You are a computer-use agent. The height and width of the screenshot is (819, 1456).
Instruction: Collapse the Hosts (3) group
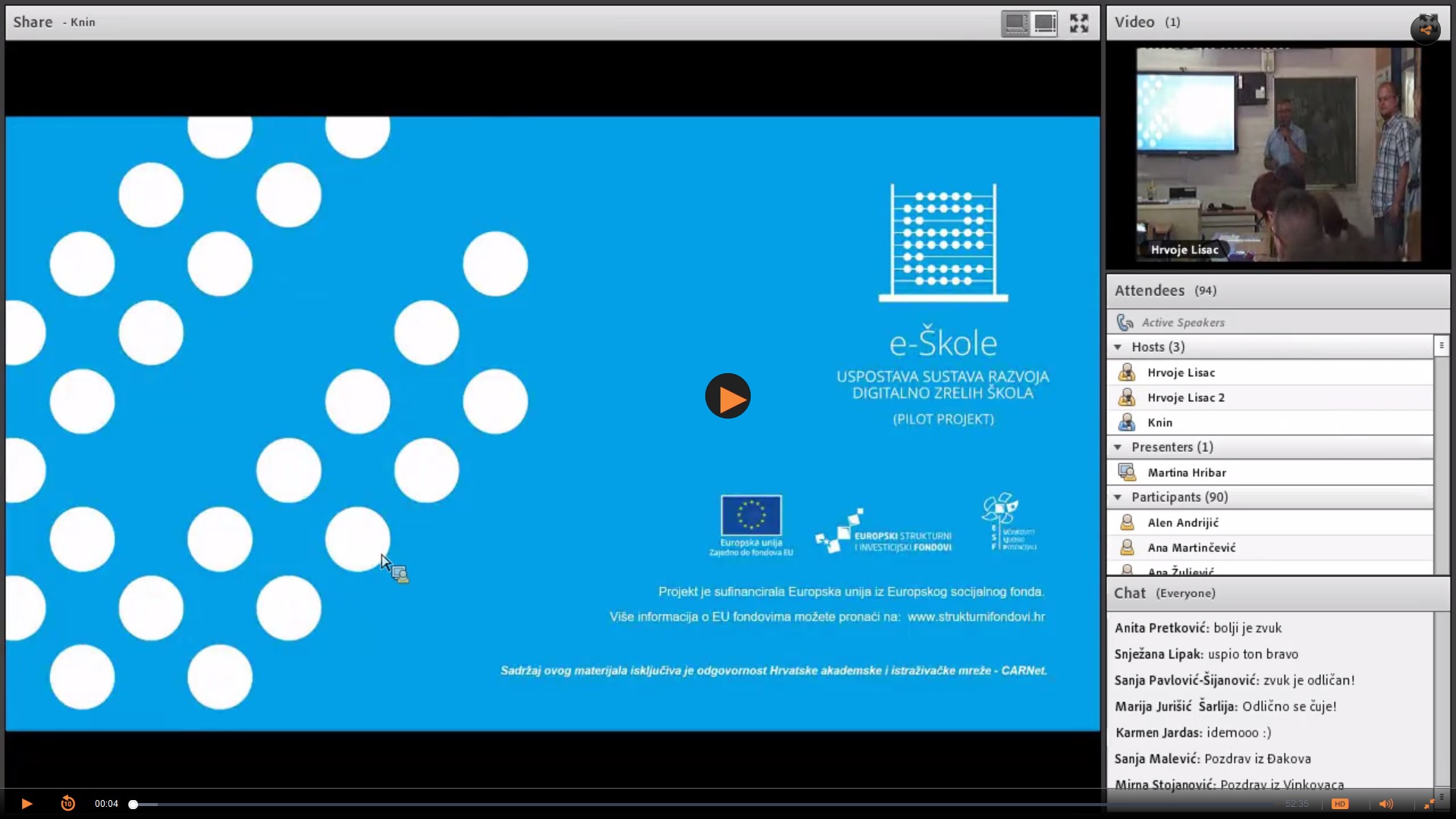[x=1118, y=347]
